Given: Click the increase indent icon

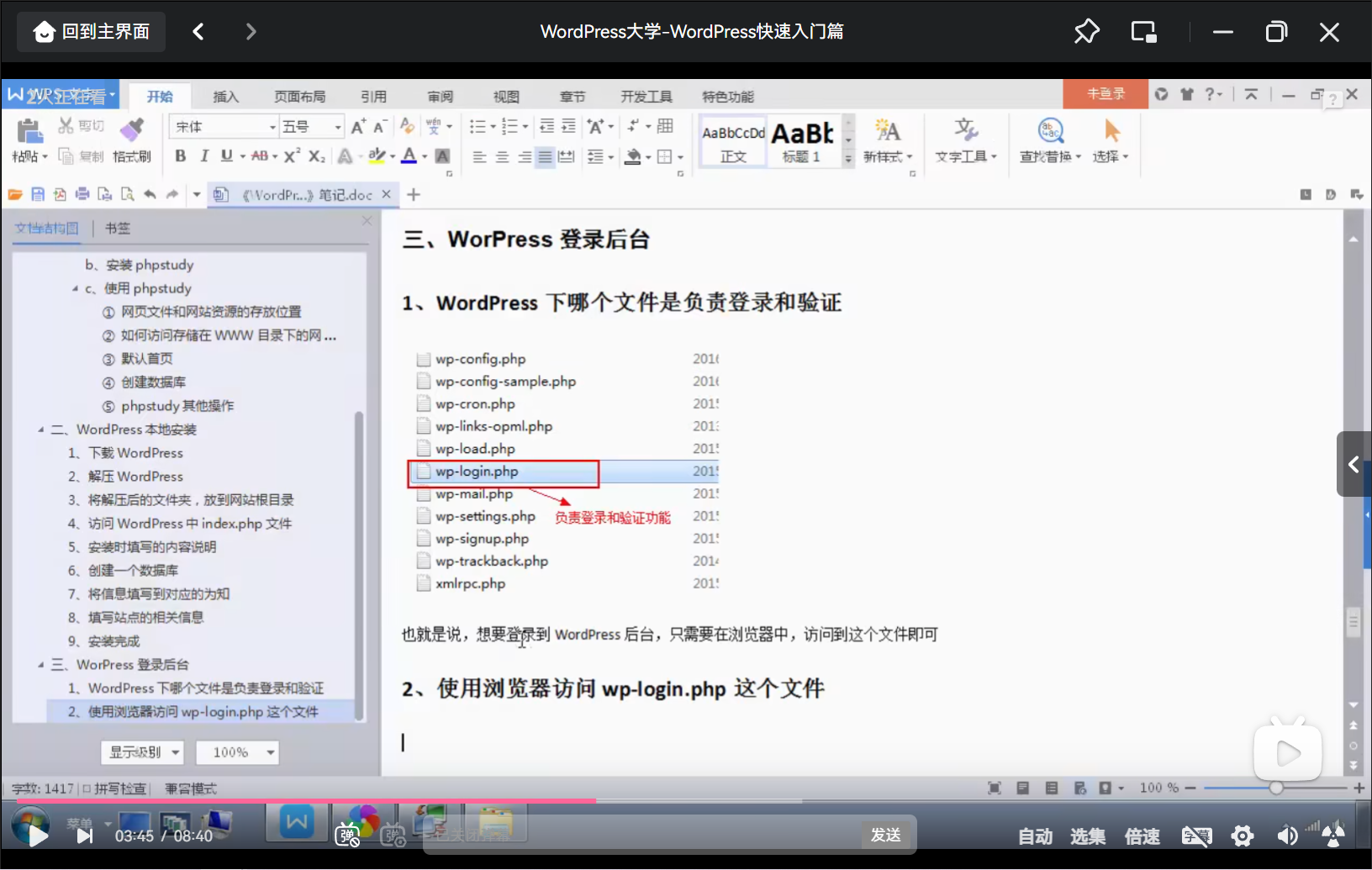Looking at the screenshot, I should [568, 126].
